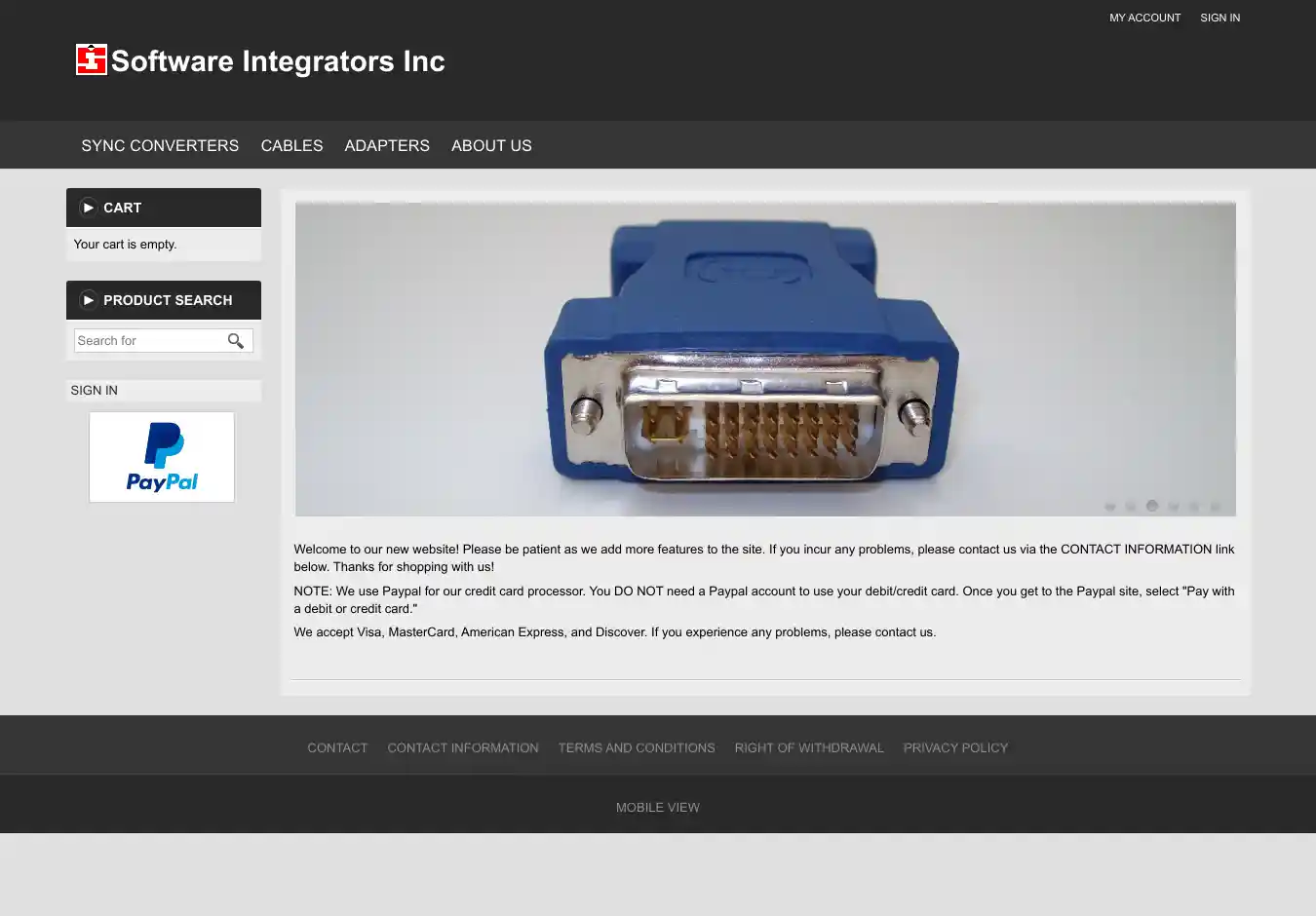Image resolution: width=1316 pixels, height=916 pixels.
Task: Open Terms and Conditions footer link
Action: pos(637,748)
